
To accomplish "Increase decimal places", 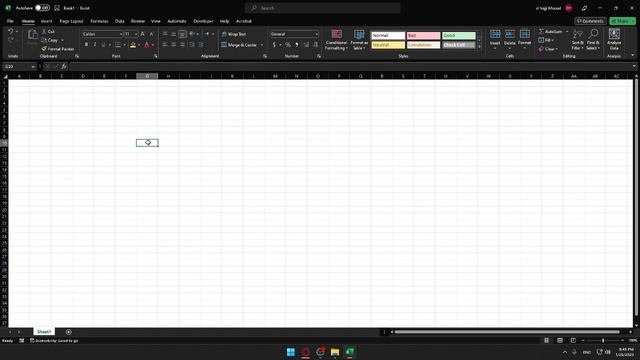I will pyautogui.click(x=306, y=45).
